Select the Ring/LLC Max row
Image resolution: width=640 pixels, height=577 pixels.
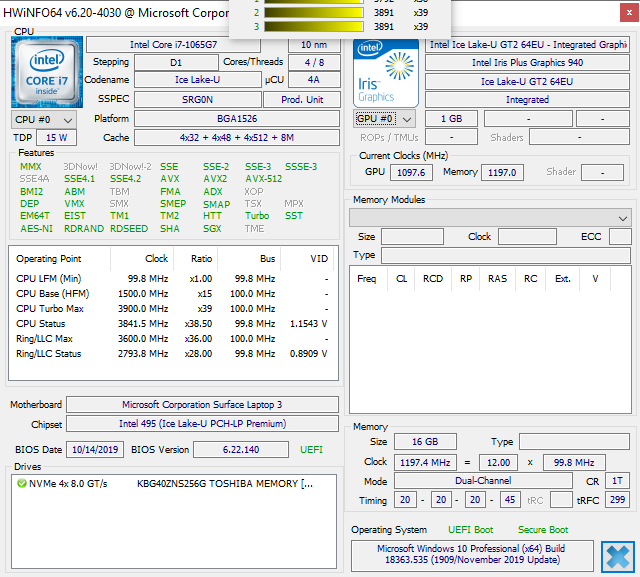[170, 339]
